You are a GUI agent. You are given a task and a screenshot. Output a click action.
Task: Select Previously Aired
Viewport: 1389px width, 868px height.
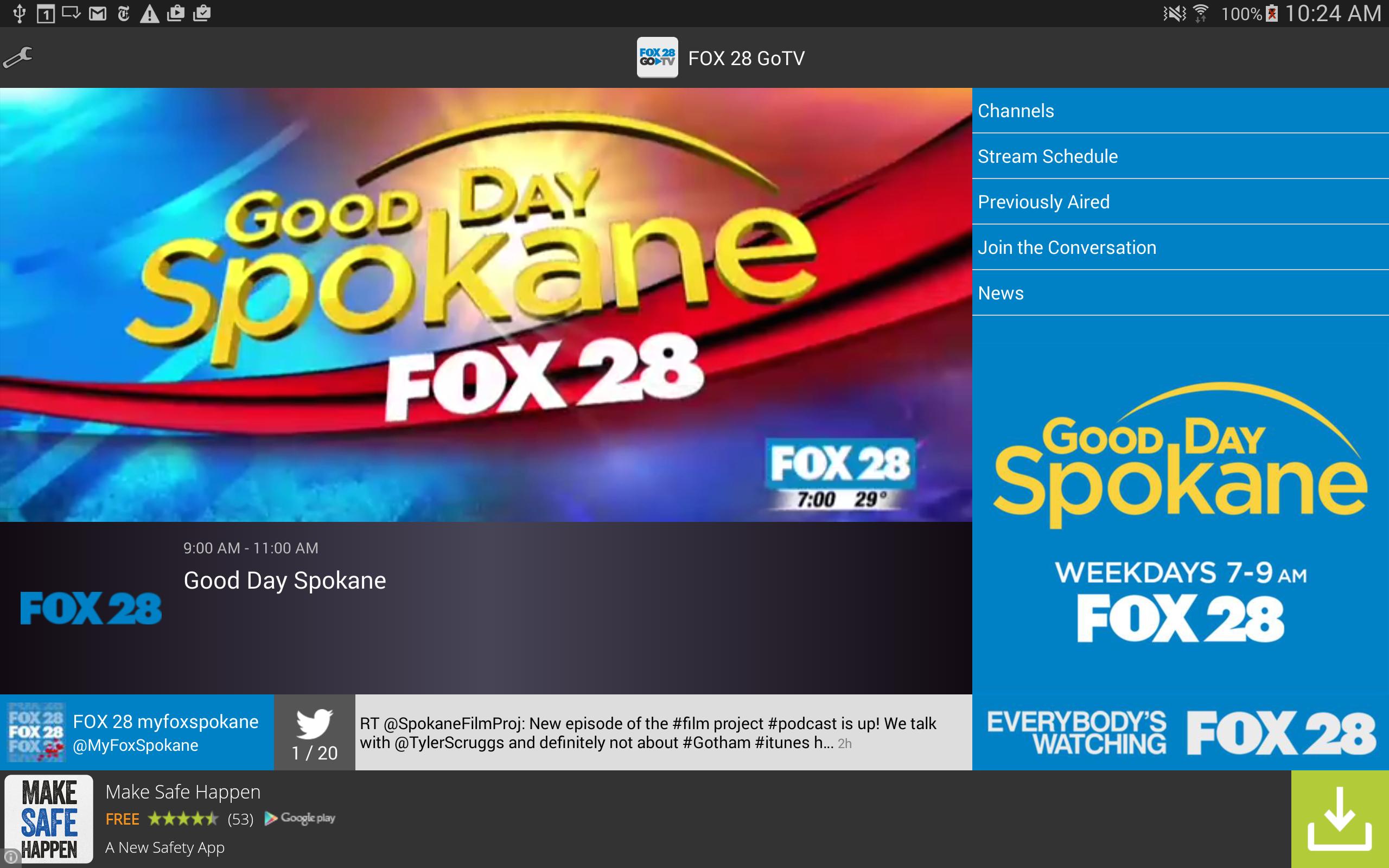[1180, 201]
